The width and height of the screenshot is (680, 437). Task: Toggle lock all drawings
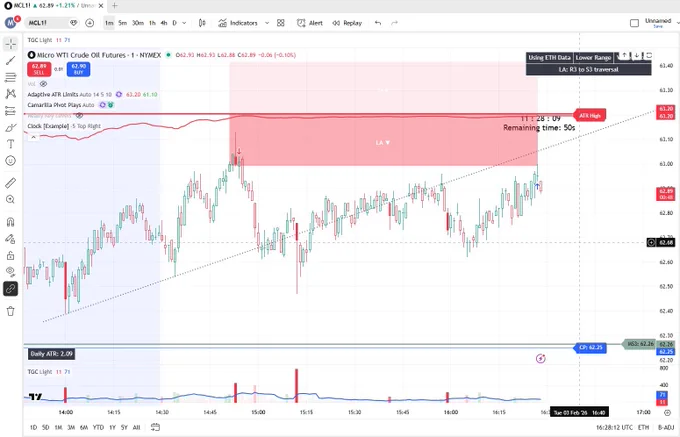click(x=11, y=255)
